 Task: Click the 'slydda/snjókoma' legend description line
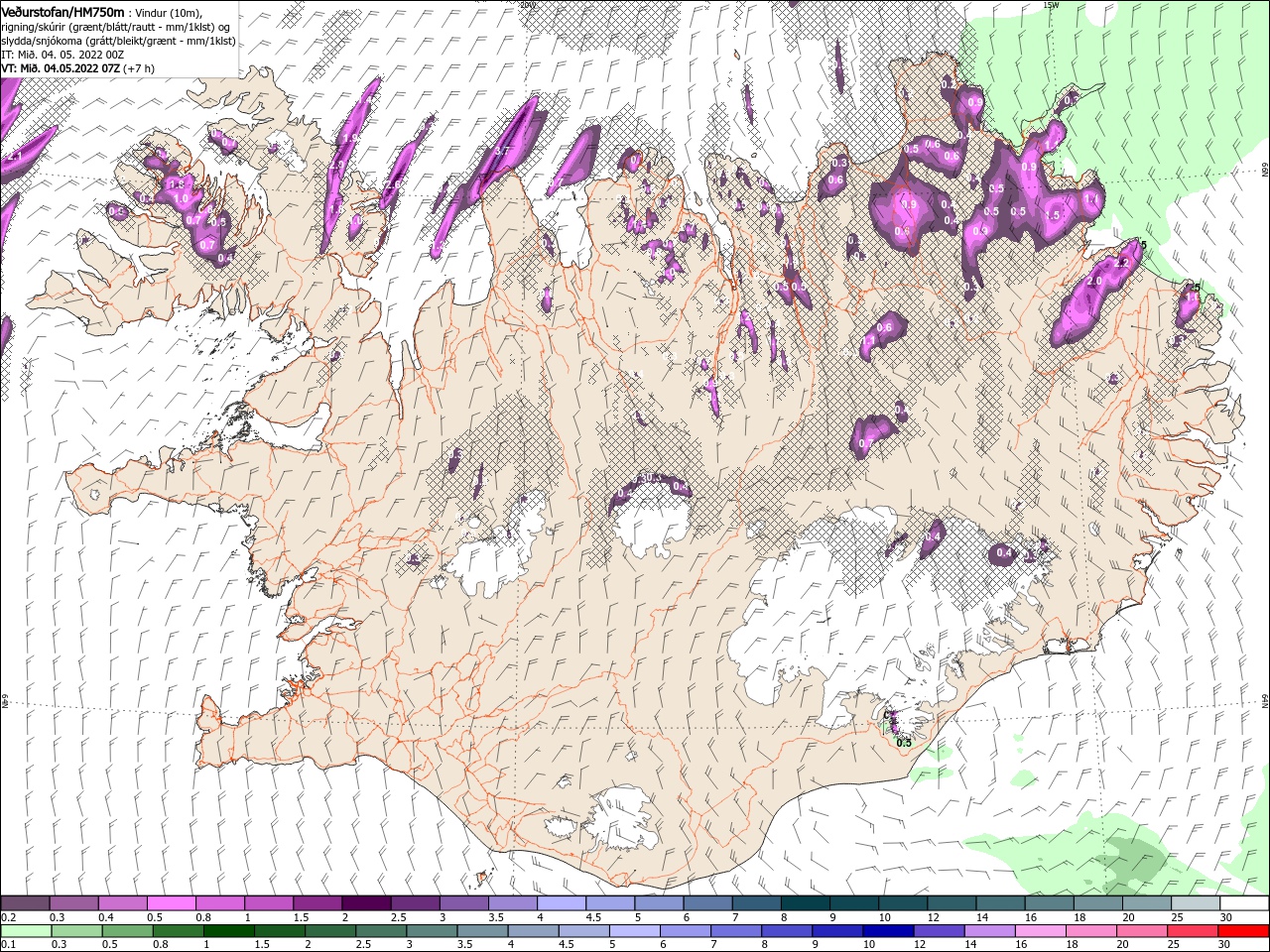coord(119,41)
